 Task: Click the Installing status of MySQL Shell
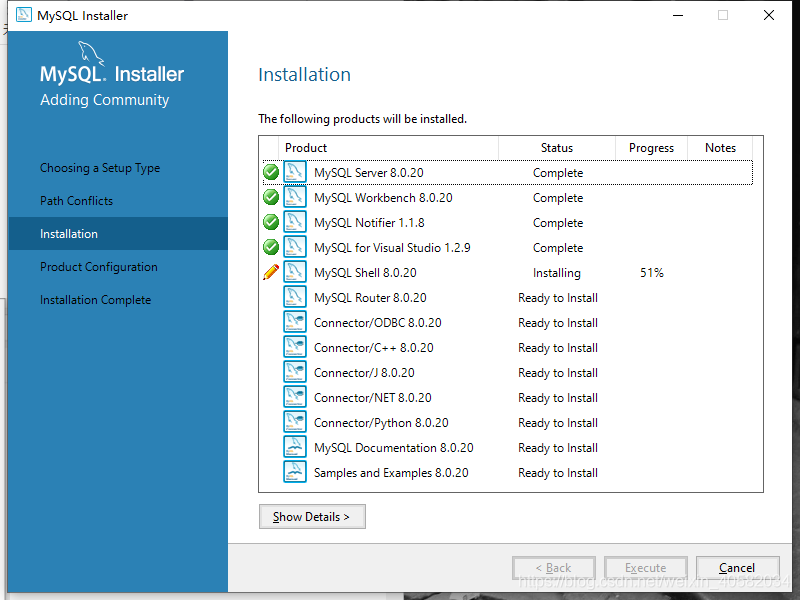tap(557, 273)
